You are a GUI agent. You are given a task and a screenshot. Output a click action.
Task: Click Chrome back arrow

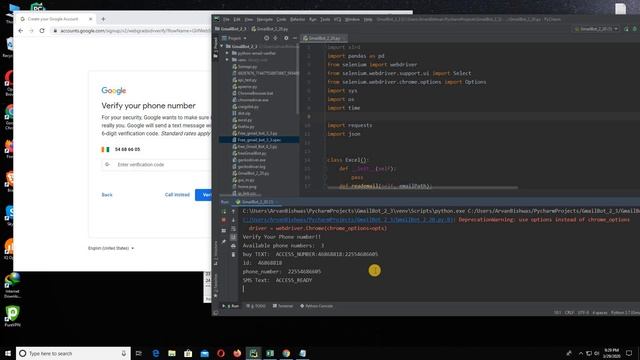[x=21, y=31]
